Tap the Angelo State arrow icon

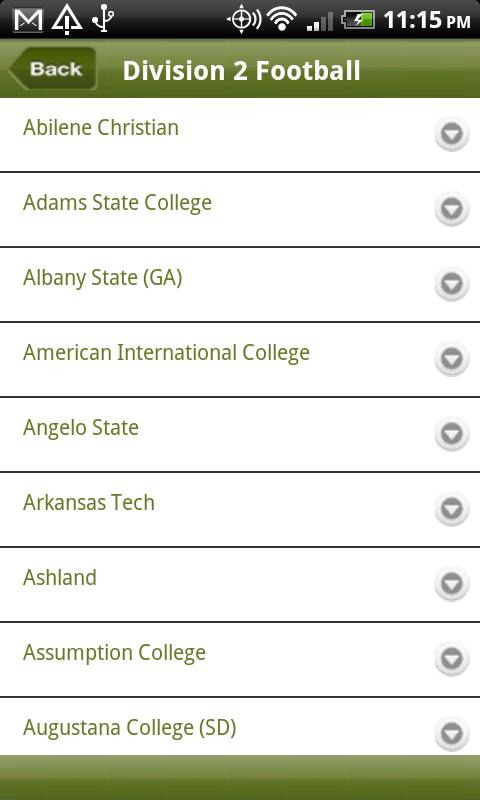(x=452, y=434)
